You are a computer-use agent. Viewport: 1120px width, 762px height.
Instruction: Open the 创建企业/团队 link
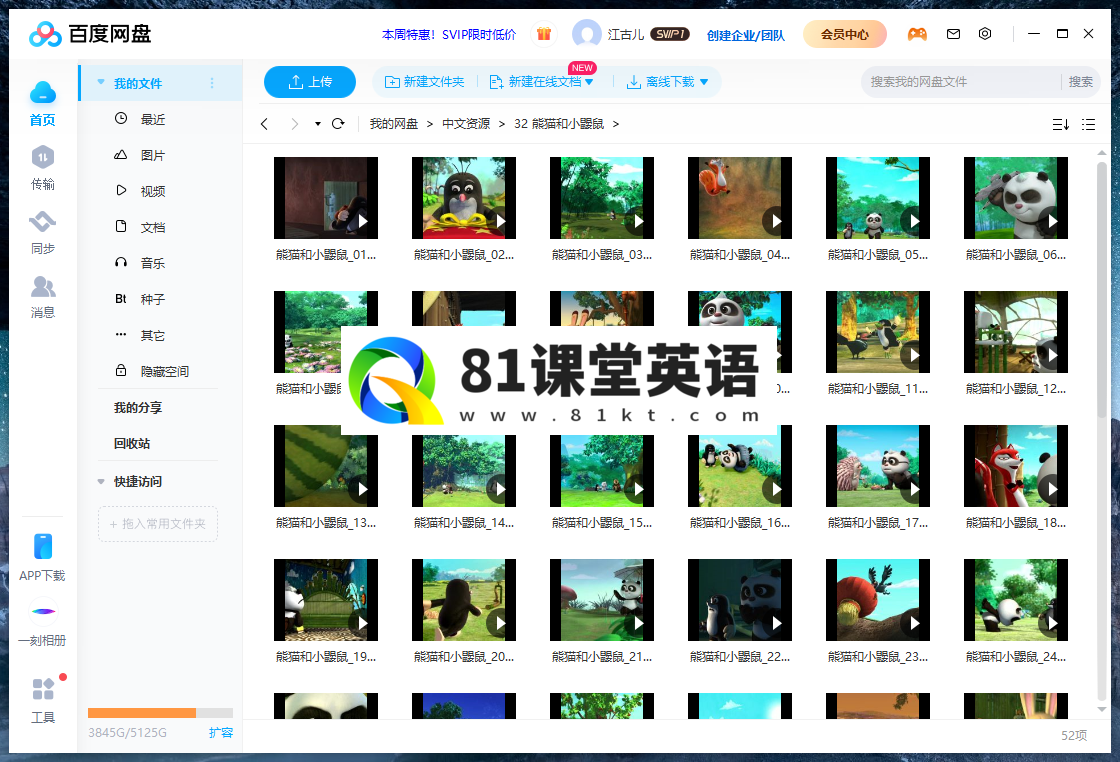click(746, 35)
